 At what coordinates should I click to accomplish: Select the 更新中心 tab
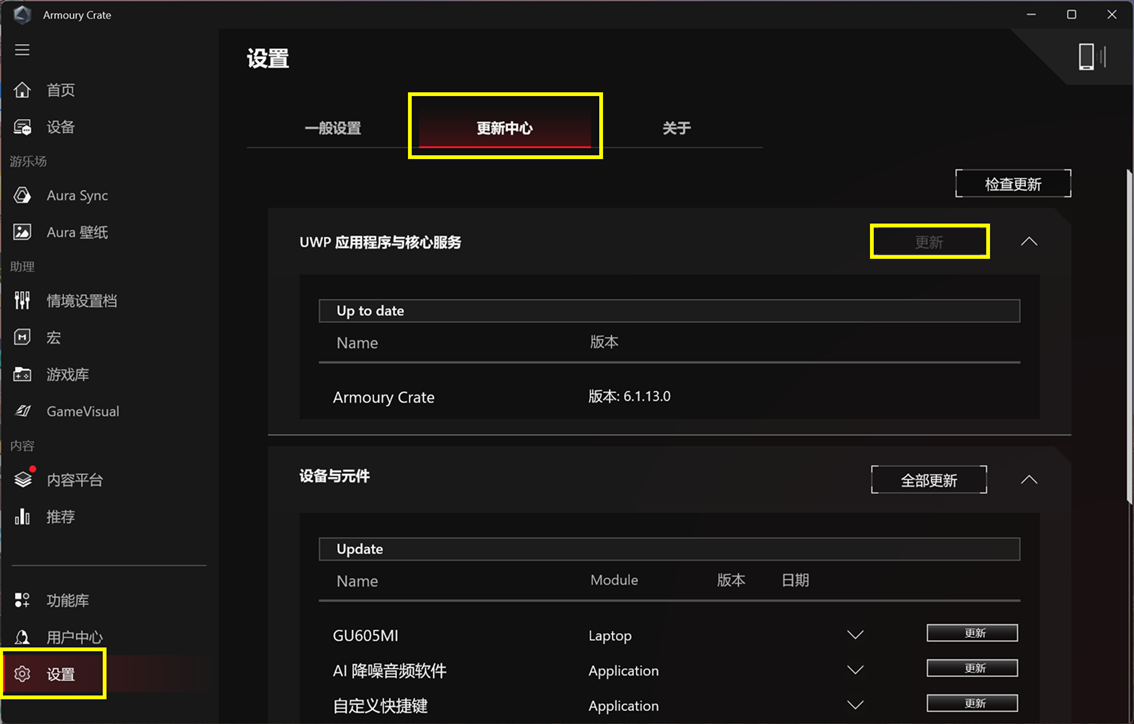[x=505, y=128]
